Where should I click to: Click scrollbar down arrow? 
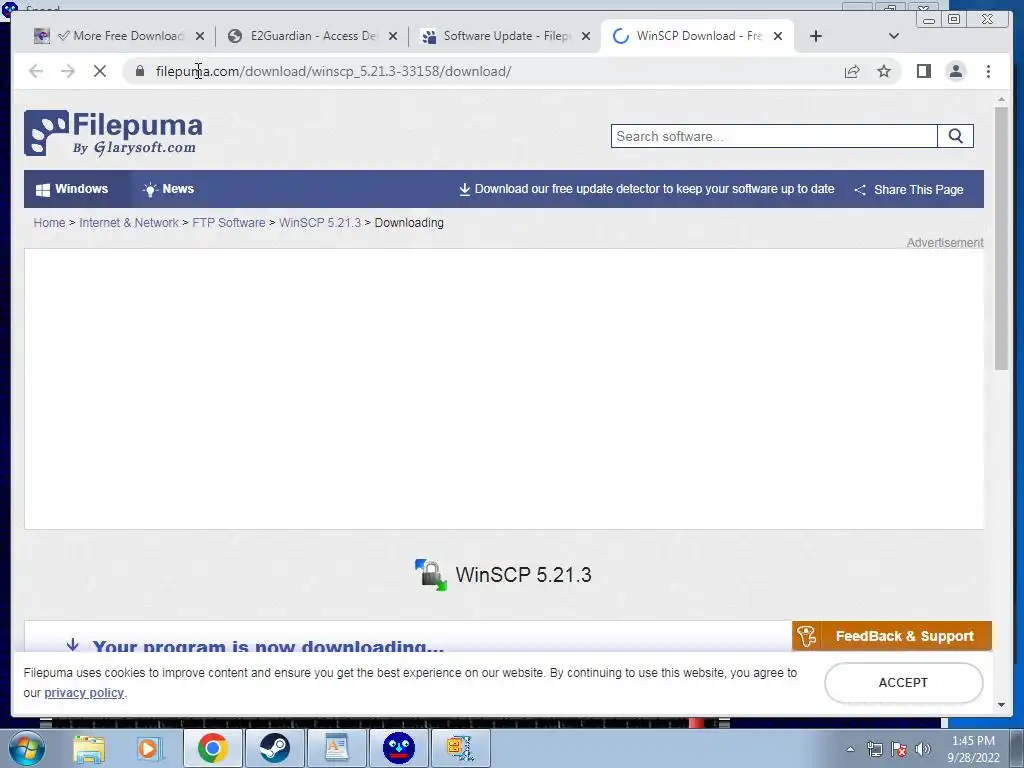coord(1001,705)
